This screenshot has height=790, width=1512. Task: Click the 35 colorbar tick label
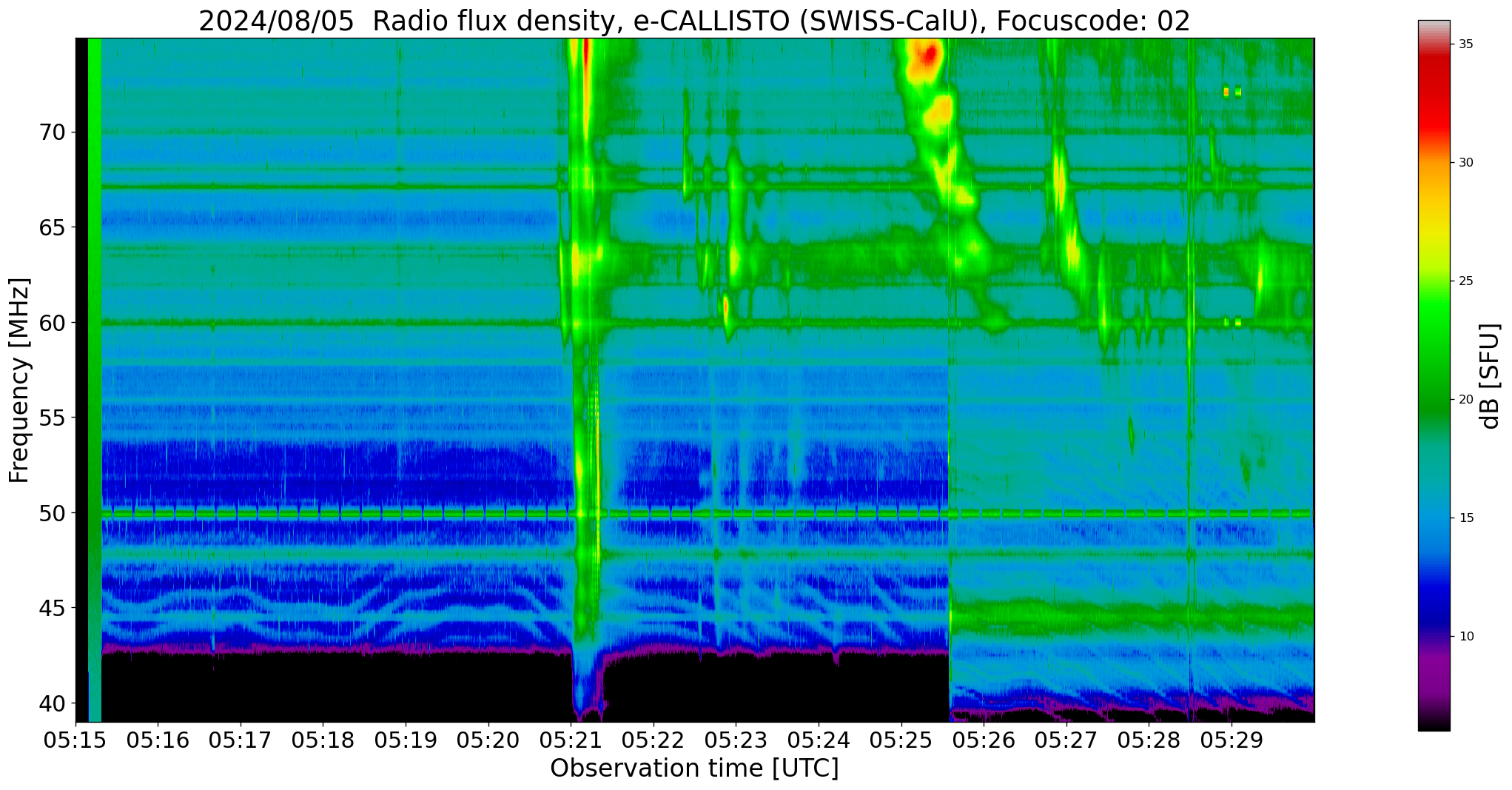pos(1466,44)
